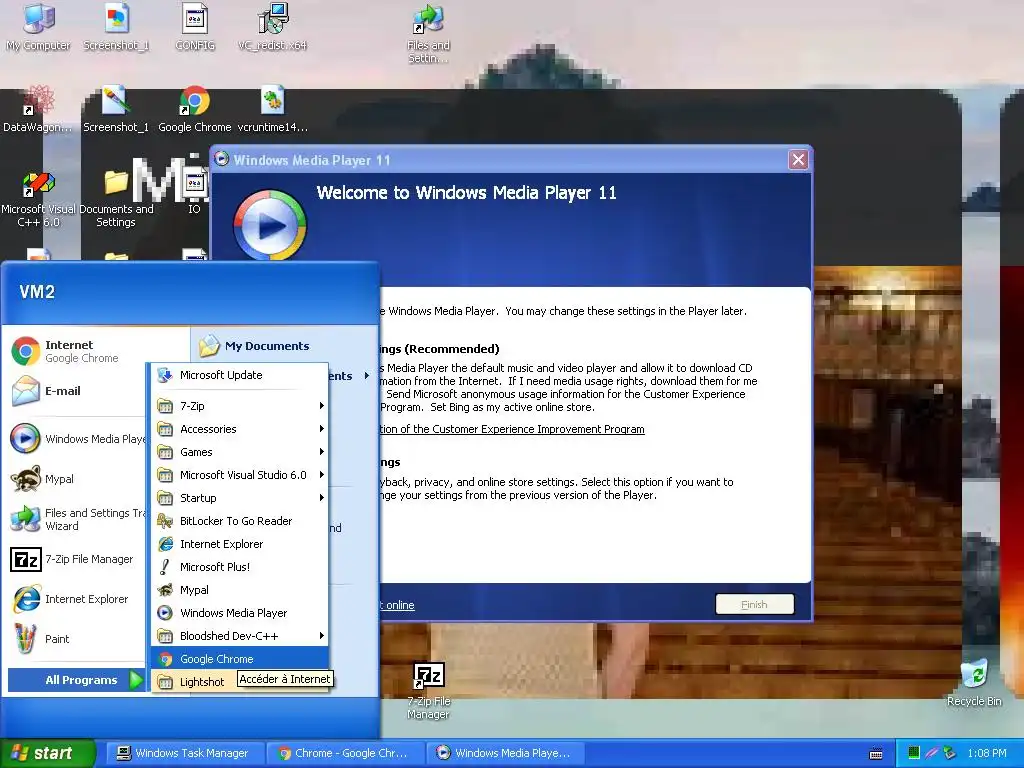Viewport: 1024px width, 768px height.
Task: Open VC_redist.x64 installer icon
Action: click(x=272, y=27)
